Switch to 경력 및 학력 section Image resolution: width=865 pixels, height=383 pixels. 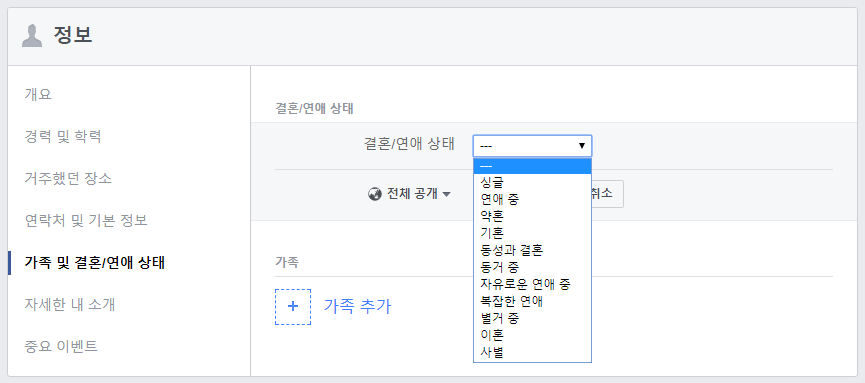pyautogui.click(x=63, y=136)
